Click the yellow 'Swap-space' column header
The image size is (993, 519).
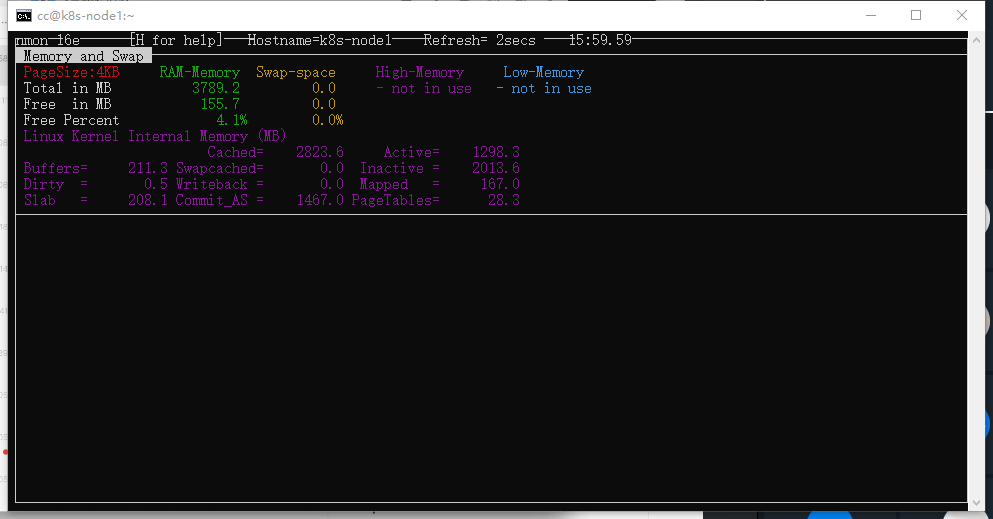pyautogui.click(x=296, y=72)
